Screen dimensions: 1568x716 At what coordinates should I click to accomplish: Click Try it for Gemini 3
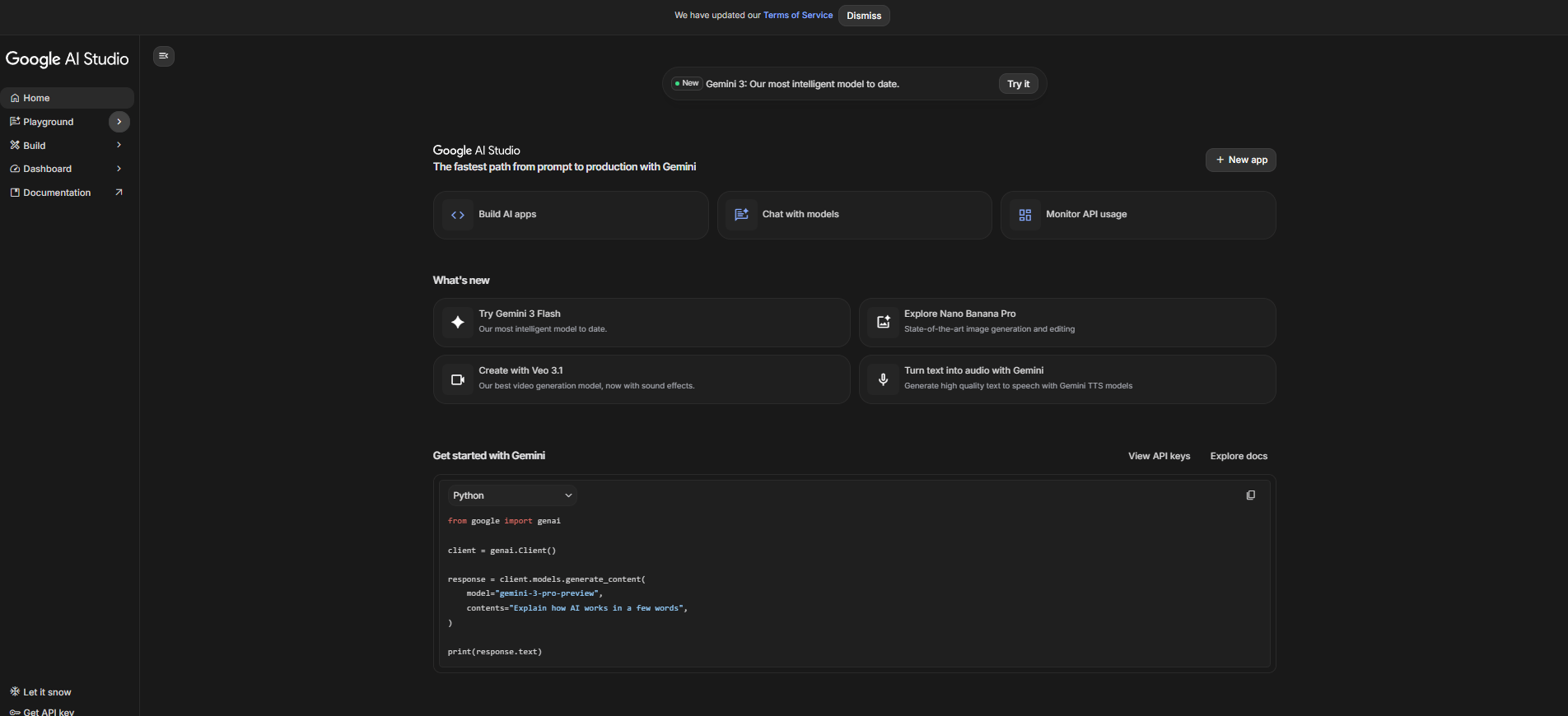coord(1018,84)
